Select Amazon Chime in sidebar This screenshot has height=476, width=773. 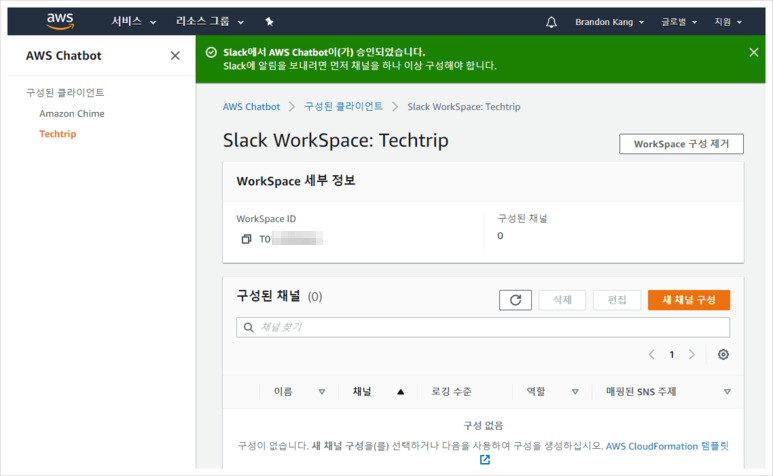pos(72,113)
